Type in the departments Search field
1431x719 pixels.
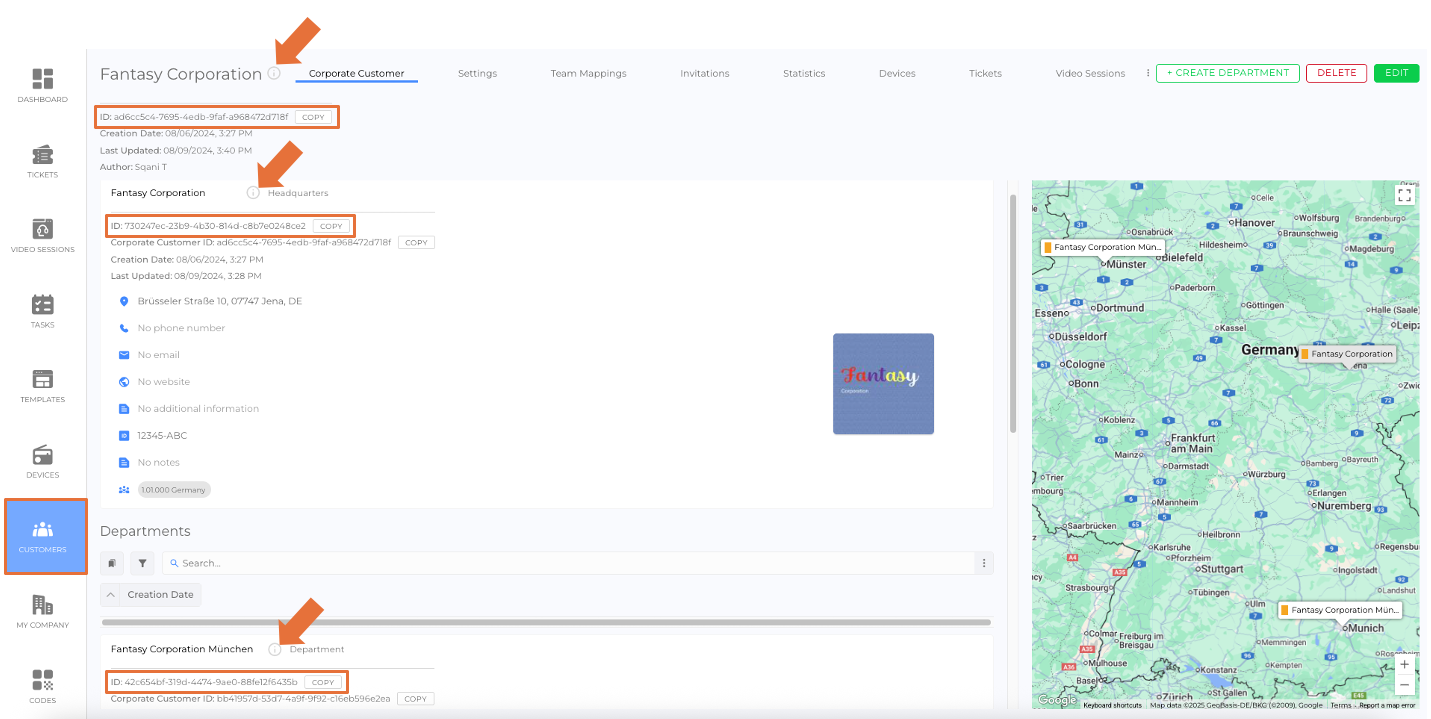[x=570, y=563]
